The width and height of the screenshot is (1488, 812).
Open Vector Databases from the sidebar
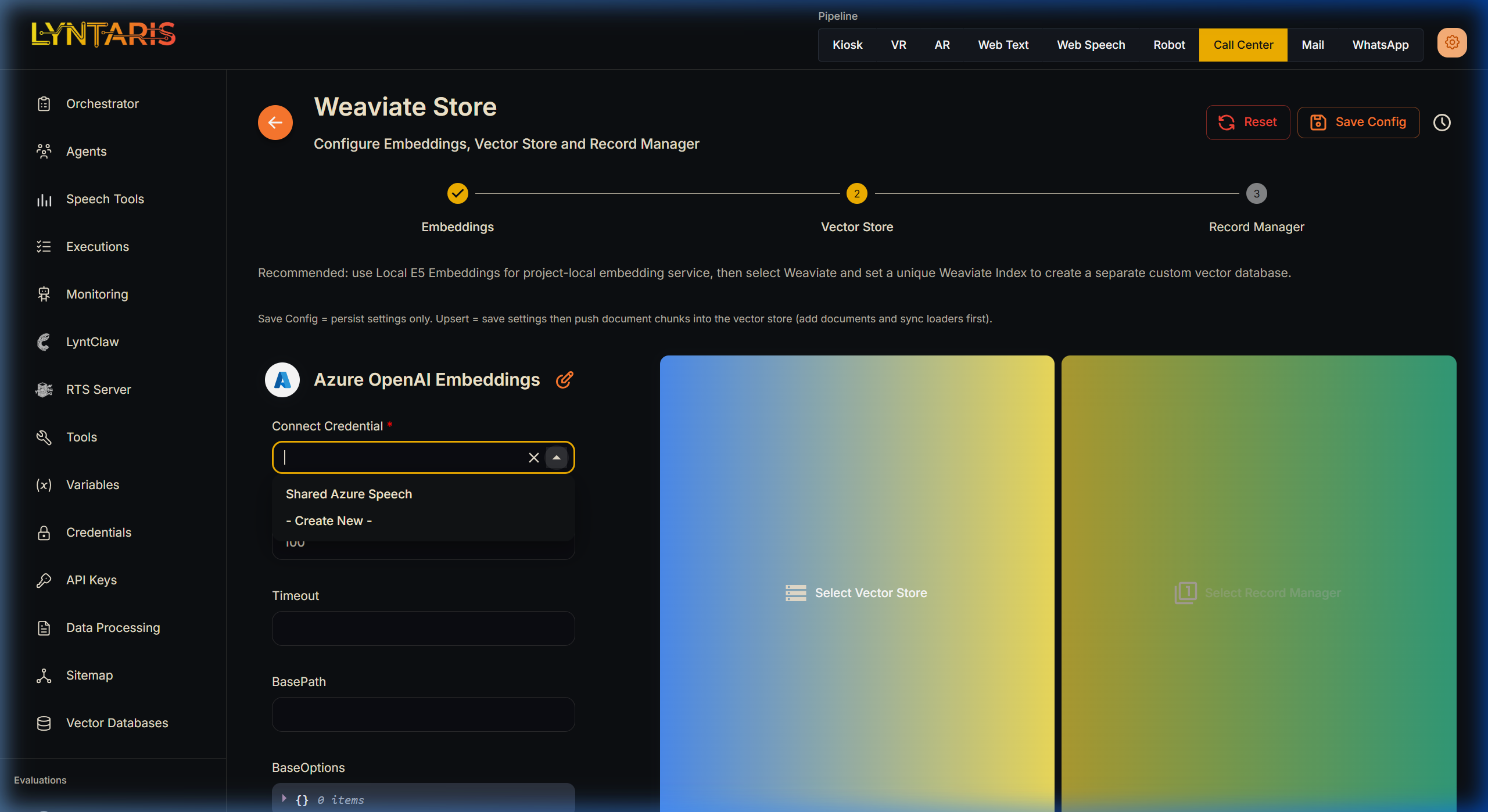click(x=117, y=723)
